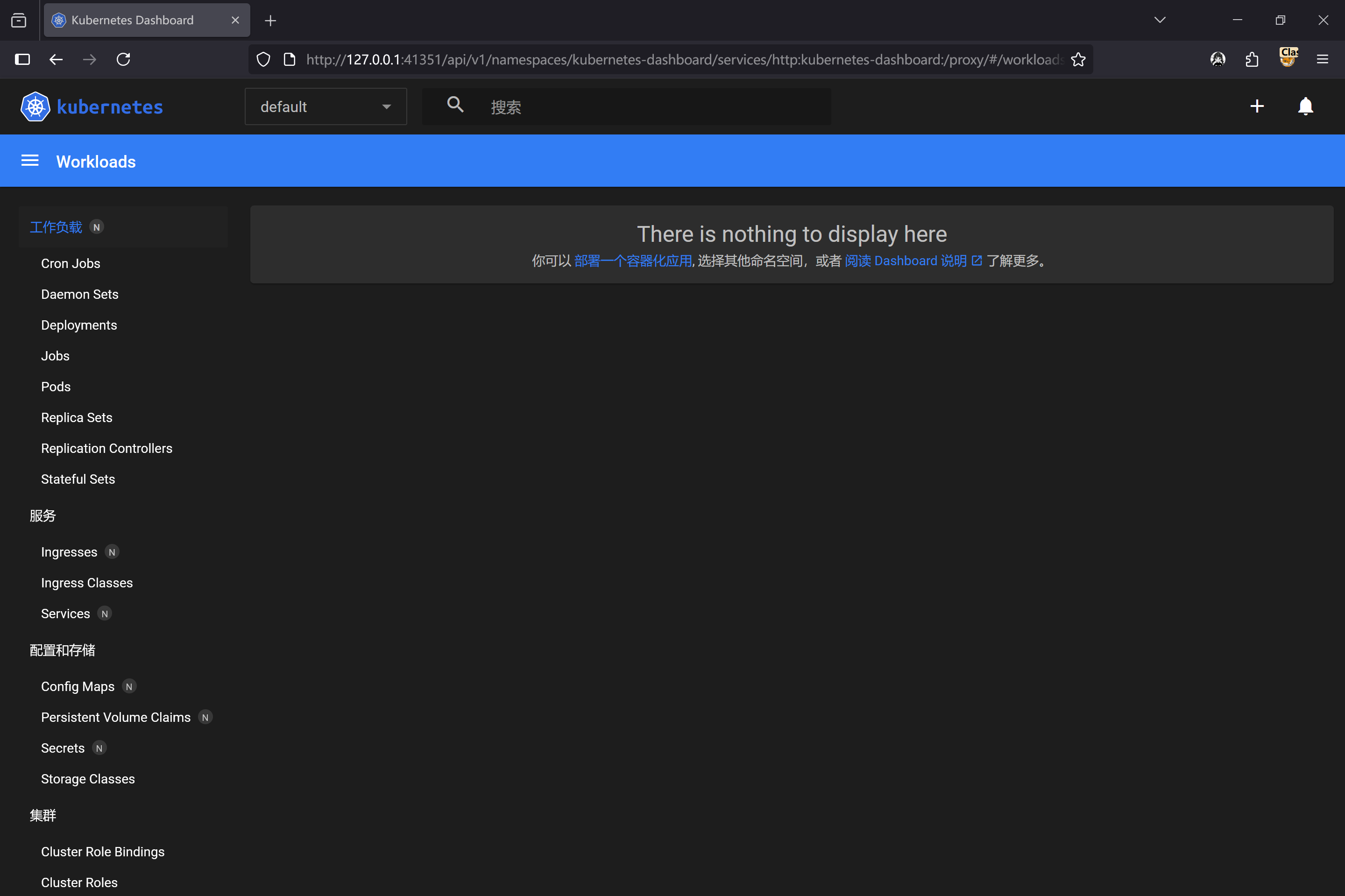Open Deployments in sidebar
This screenshot has height=896, width=1345.
[79, 325]
